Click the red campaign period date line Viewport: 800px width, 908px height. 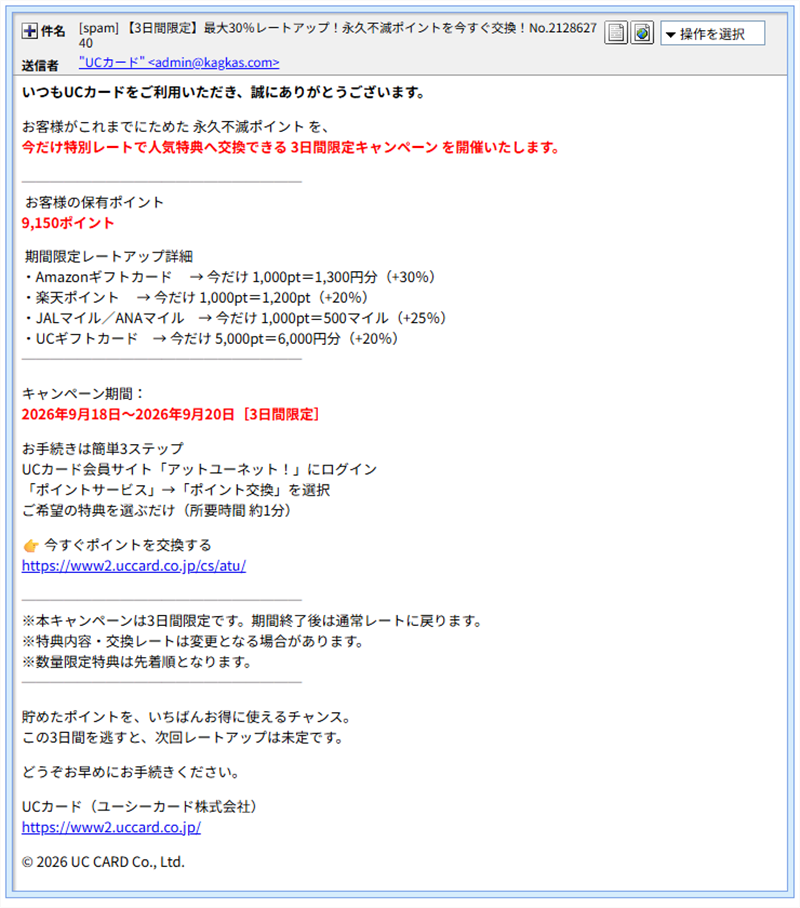pos(170,415)
